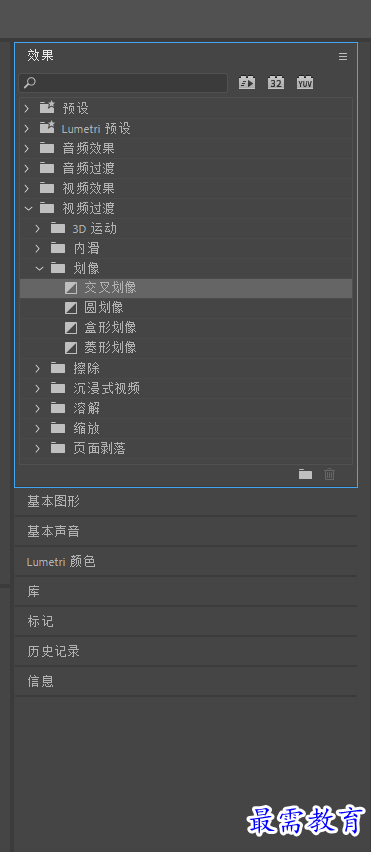Image resolution: width=371 pixels, height=852 pixels.
Task: Collapse the 视频过渡 folder
Action: (28, 208)
